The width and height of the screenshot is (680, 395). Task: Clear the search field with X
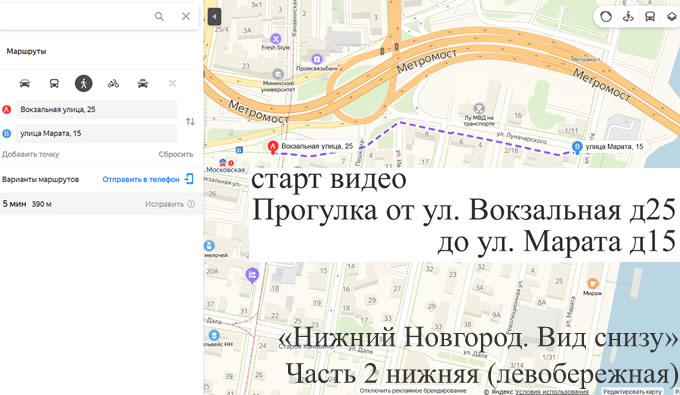coord(186,16)
